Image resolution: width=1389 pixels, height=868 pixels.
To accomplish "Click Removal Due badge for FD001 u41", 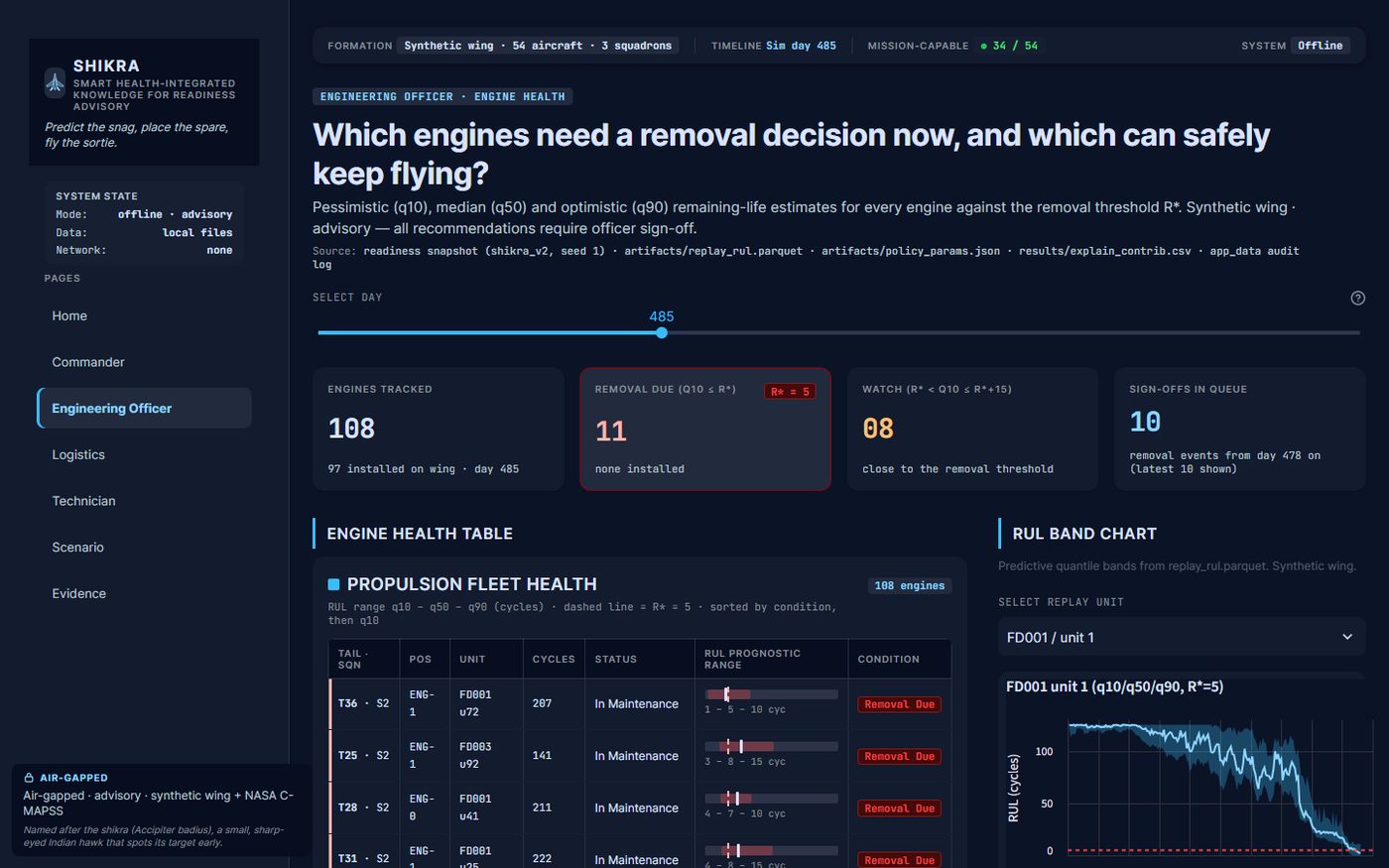I will pyautogui.click(x=900, y=808).
